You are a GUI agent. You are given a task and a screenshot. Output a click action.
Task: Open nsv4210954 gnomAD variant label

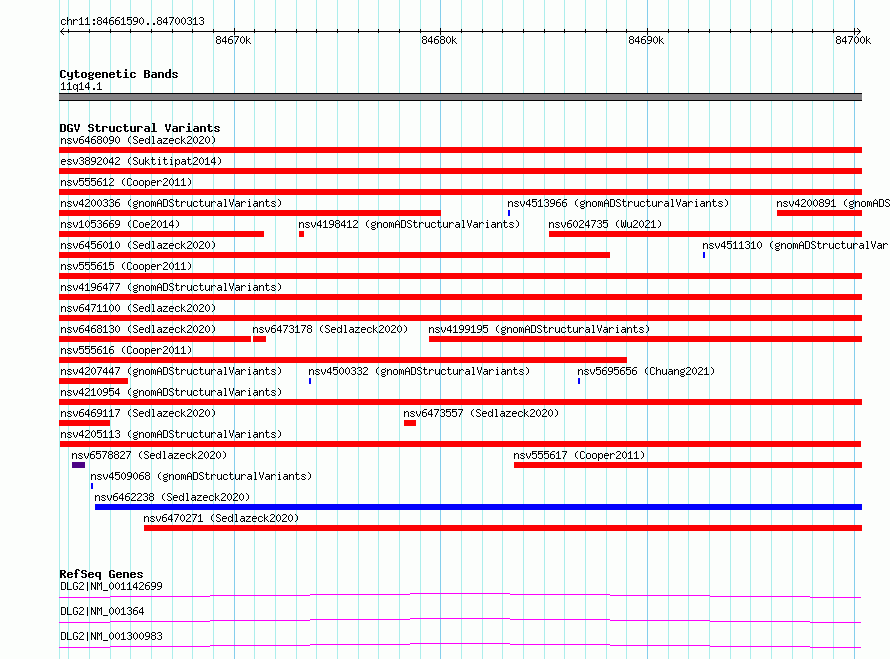pyautogui.click(x=171, y=392)
